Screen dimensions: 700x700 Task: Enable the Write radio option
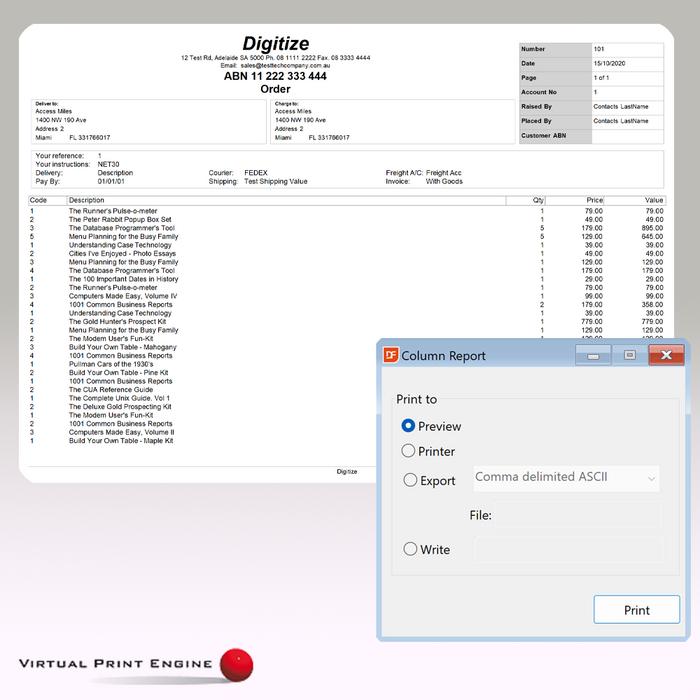(410, 549)
